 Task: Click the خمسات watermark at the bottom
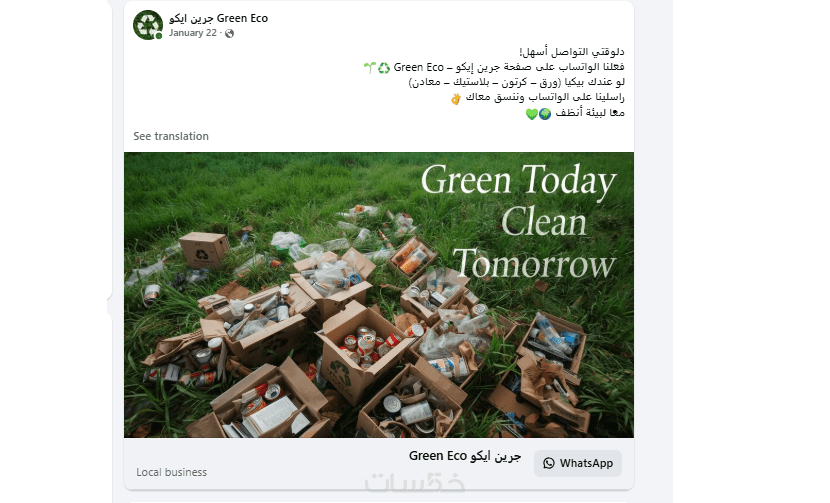[415, 482]
